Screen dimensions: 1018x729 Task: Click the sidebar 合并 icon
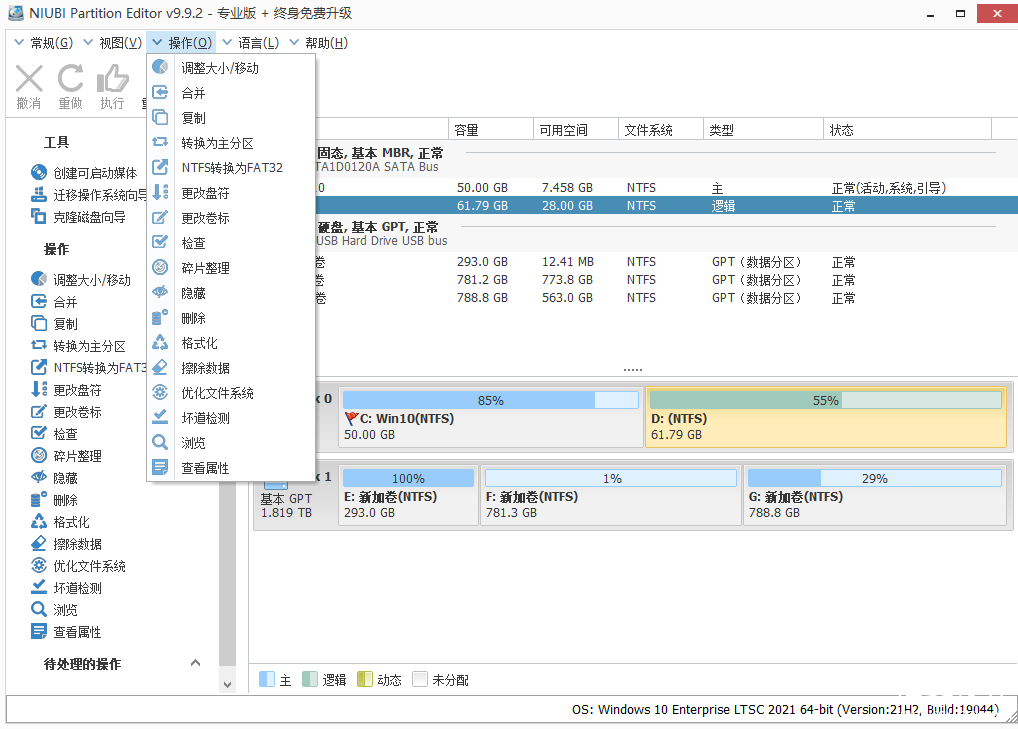[x=39, y=301]
